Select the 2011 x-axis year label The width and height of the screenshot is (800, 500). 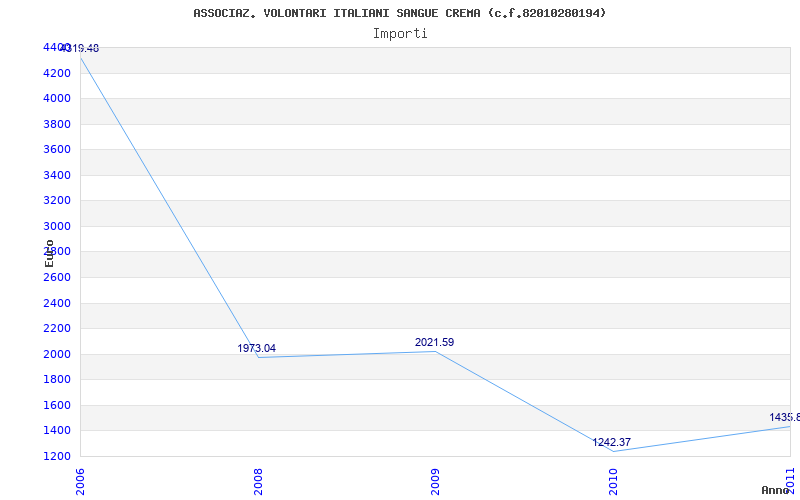[791, 480]
